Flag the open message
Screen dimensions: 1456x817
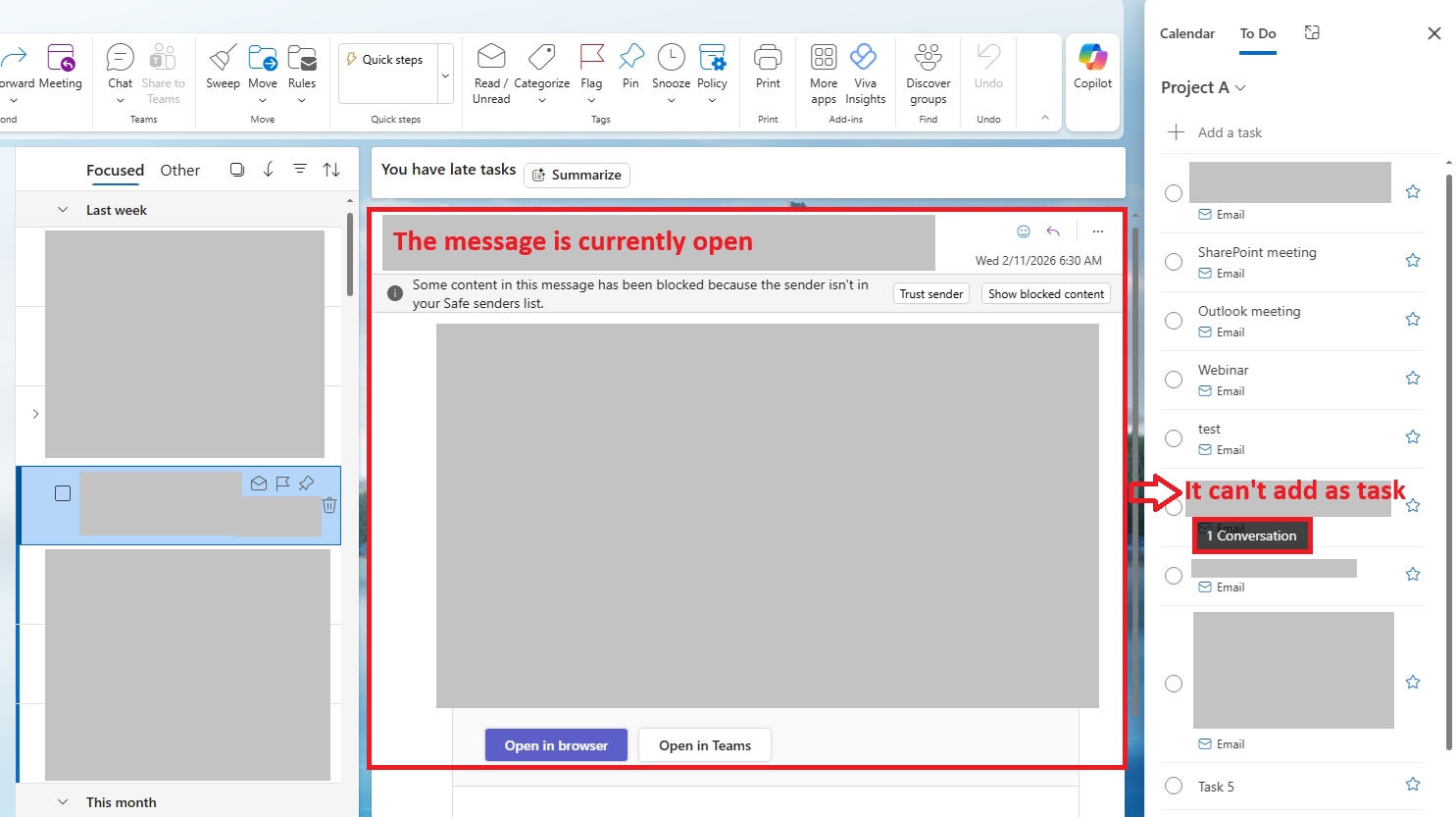pos(591,56)
